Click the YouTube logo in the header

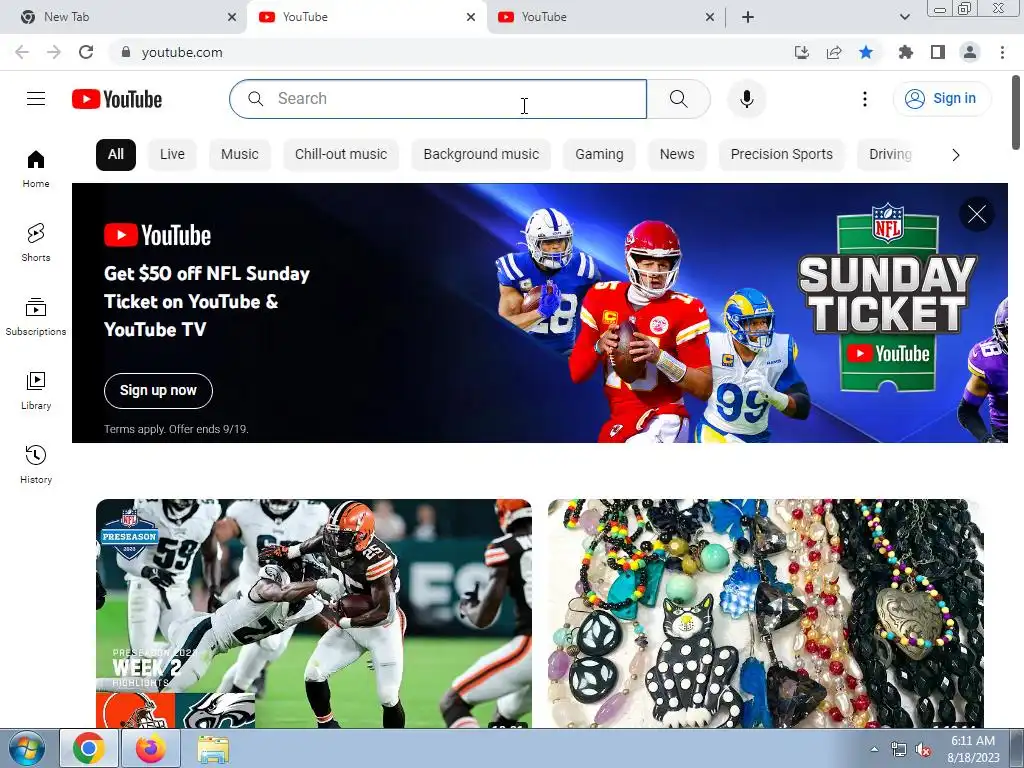pos(117,99)
